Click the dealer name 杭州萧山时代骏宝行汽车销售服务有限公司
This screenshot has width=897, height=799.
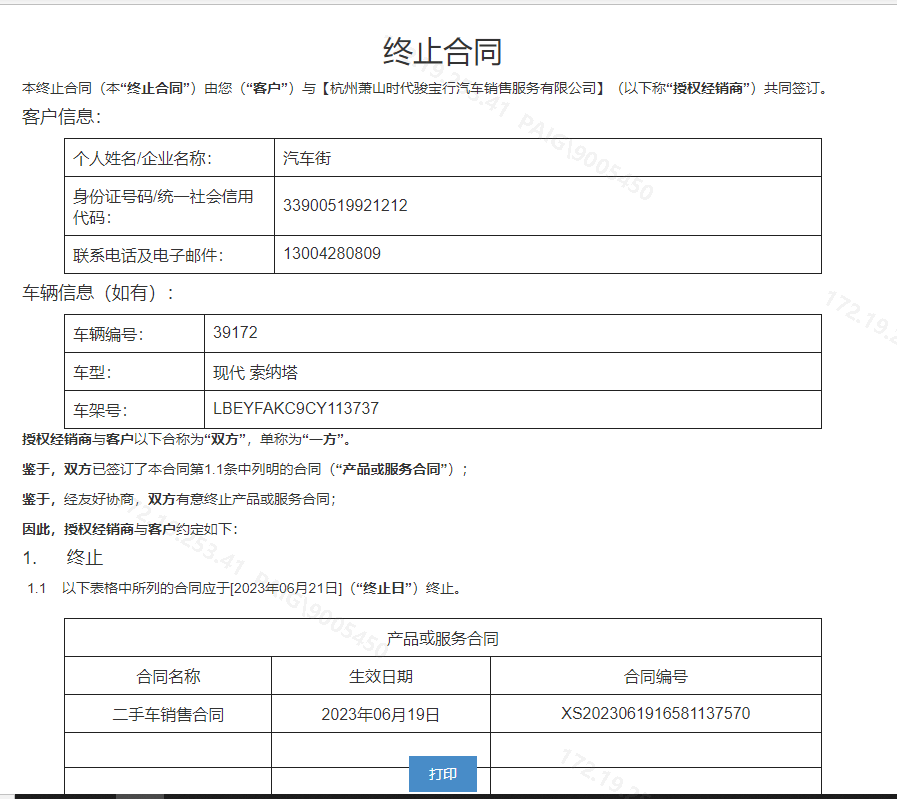[x=463, y=88]
